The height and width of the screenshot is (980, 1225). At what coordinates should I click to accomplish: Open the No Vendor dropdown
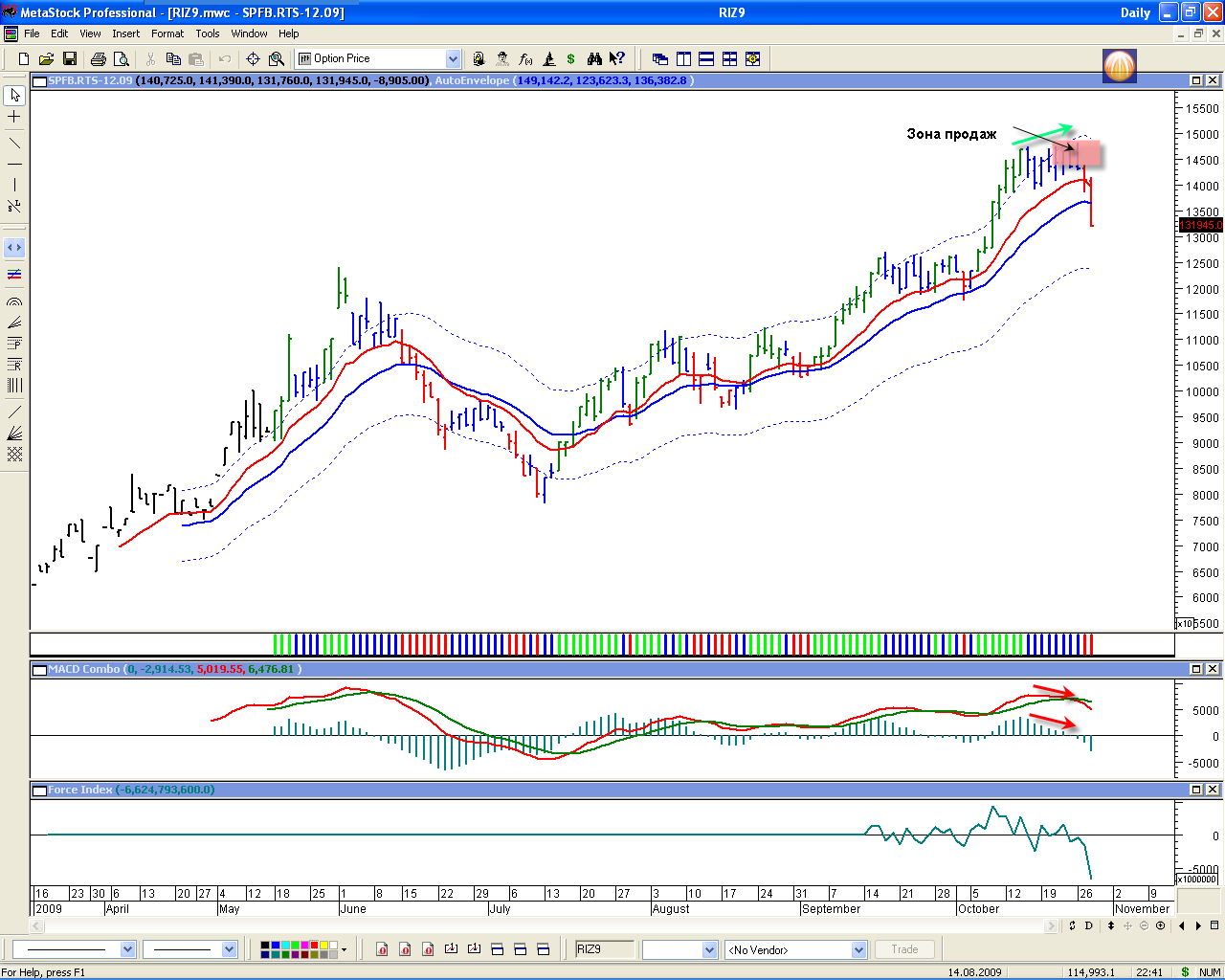[859, 949]
